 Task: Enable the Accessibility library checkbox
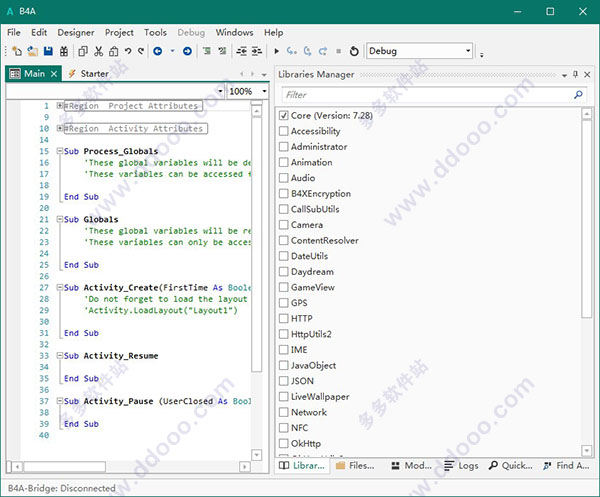284,131
